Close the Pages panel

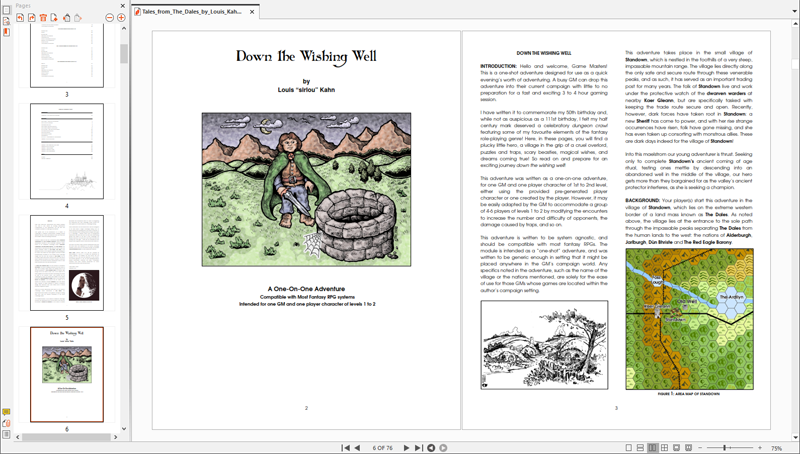coord(123,6)
